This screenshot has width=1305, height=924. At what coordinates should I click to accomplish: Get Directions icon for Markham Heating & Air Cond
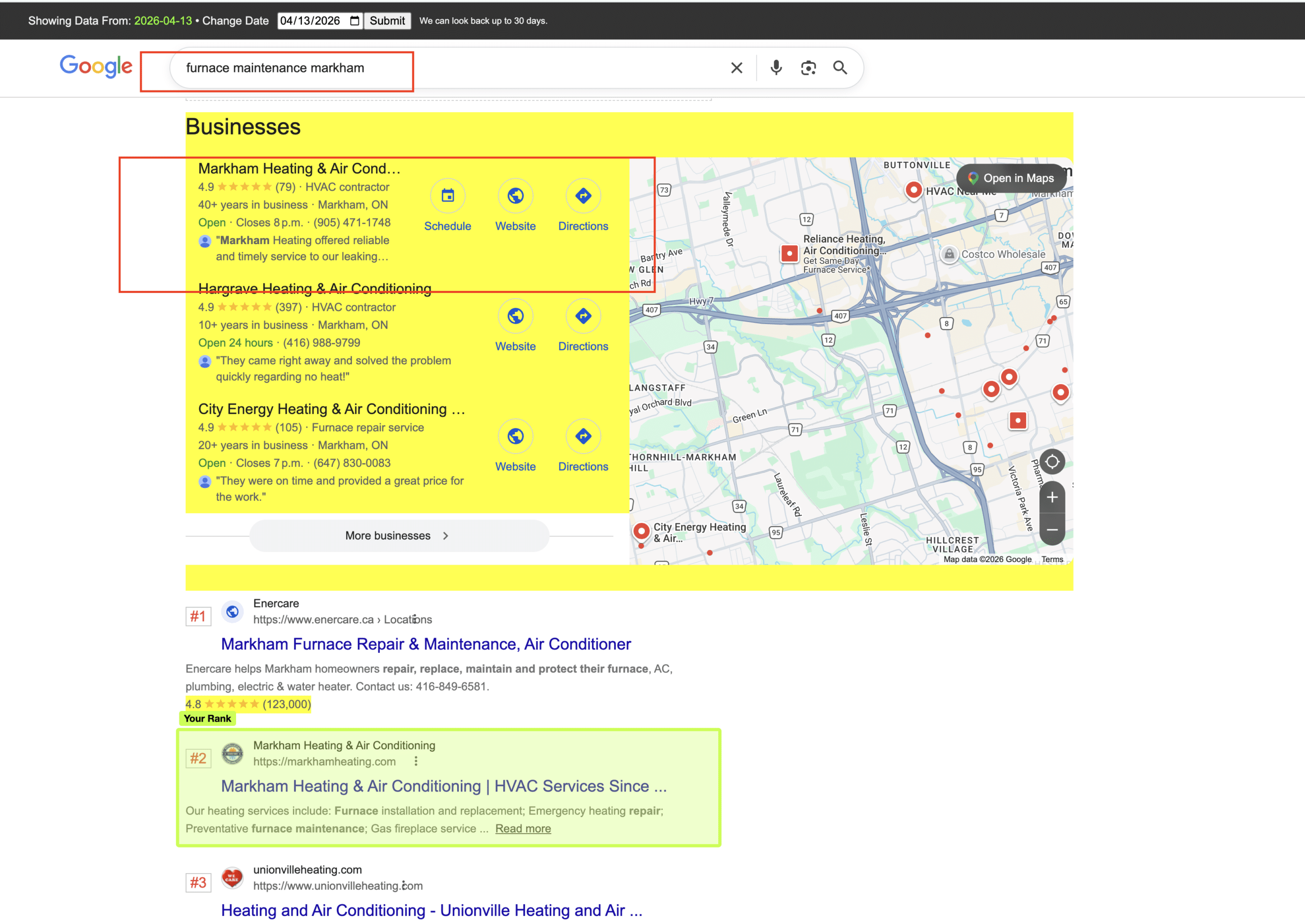click(583, 196)
